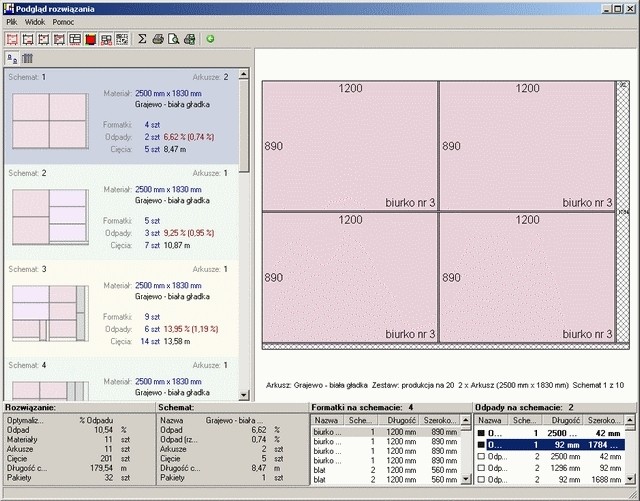The image size is (640, 501).
Task: Click Schemat 2 Odpady 9,25 % text
Action: pyautogui.click(x=160, y=233)
